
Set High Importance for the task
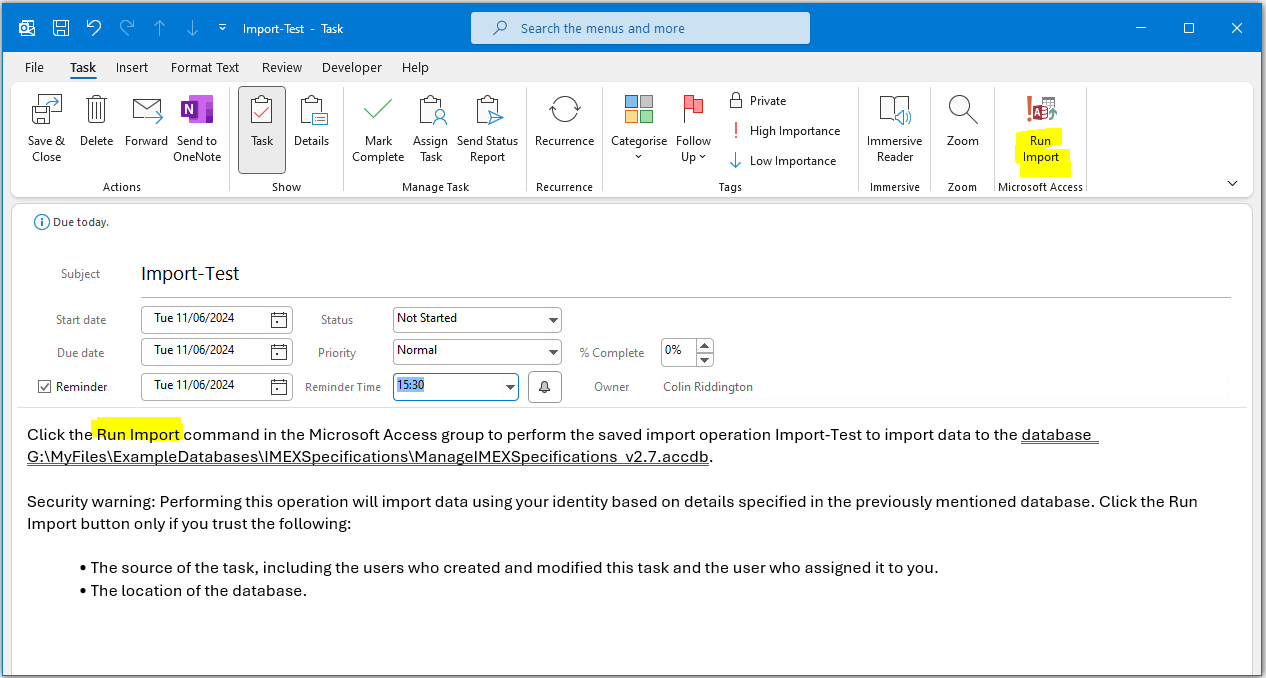point(784,130)
